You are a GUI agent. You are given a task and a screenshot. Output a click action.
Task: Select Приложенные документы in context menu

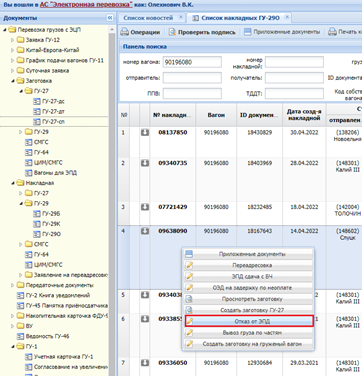(x=248, y=254)
